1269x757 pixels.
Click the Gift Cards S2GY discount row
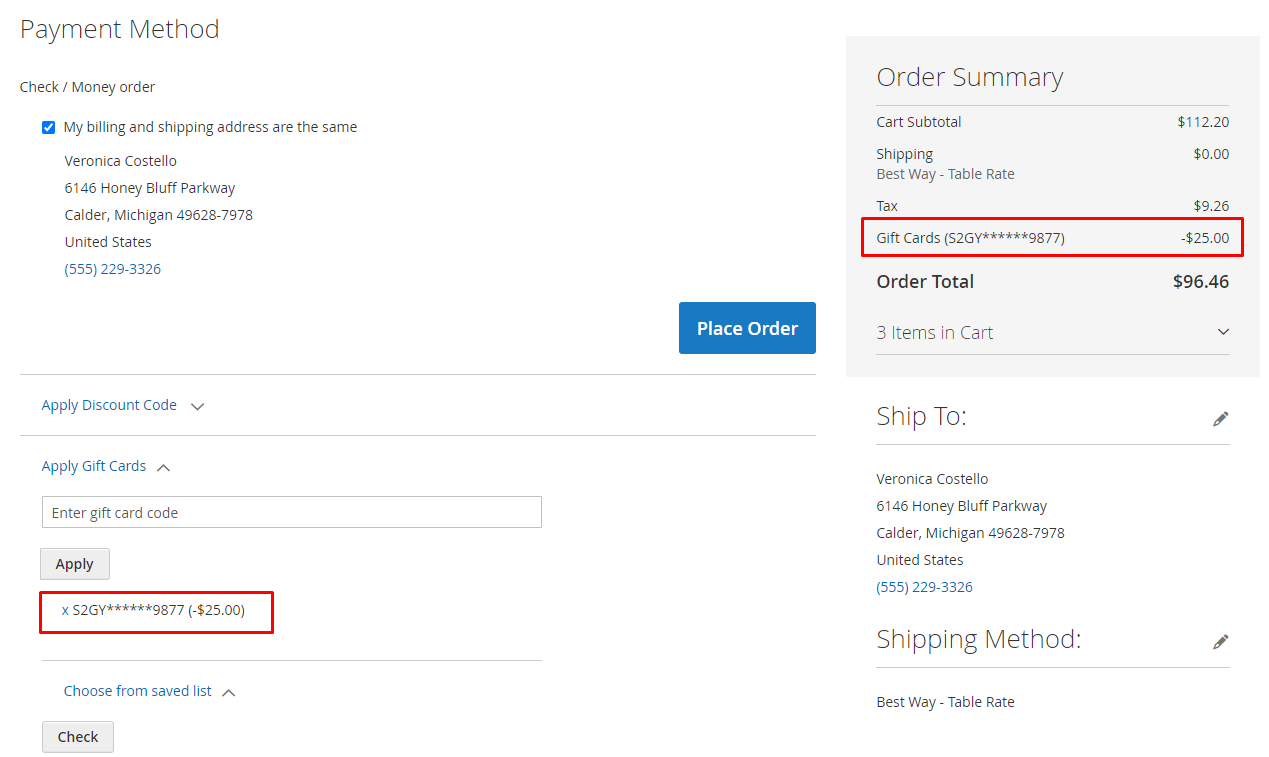point(1052,238)
